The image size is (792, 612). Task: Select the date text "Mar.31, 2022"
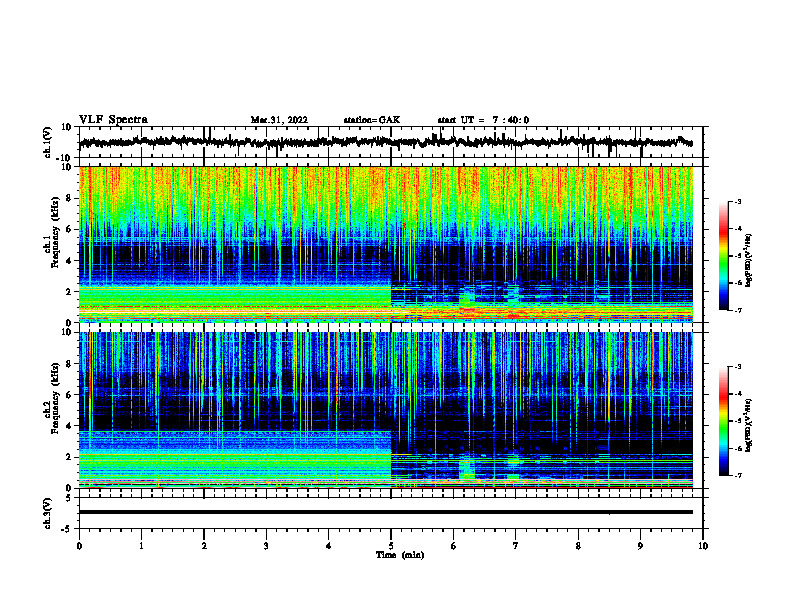coord(279,120)
